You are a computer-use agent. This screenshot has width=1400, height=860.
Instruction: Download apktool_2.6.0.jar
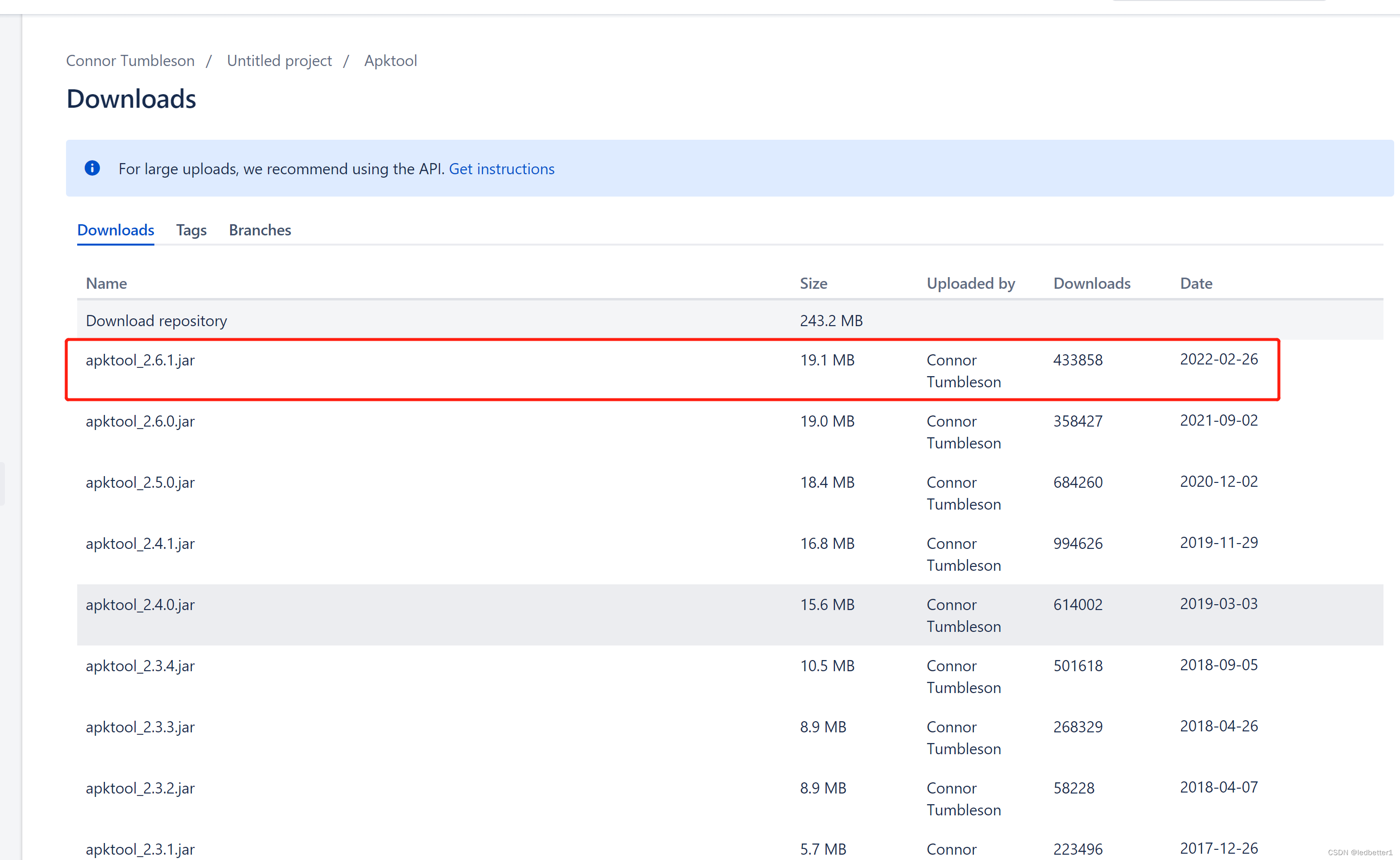140,421
